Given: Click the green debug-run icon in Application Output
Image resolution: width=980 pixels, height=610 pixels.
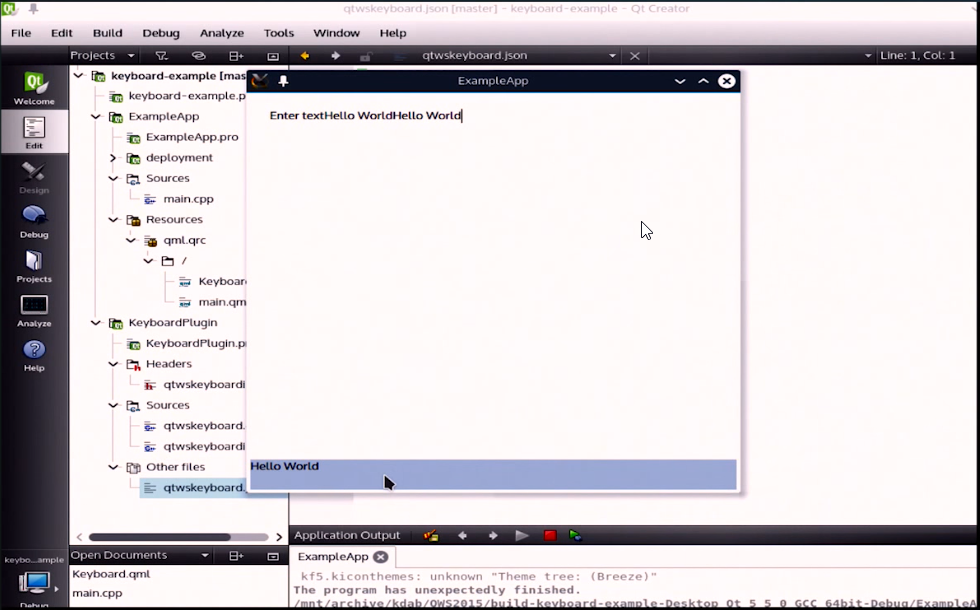Looking at the screenshot, I should point(576,536).
